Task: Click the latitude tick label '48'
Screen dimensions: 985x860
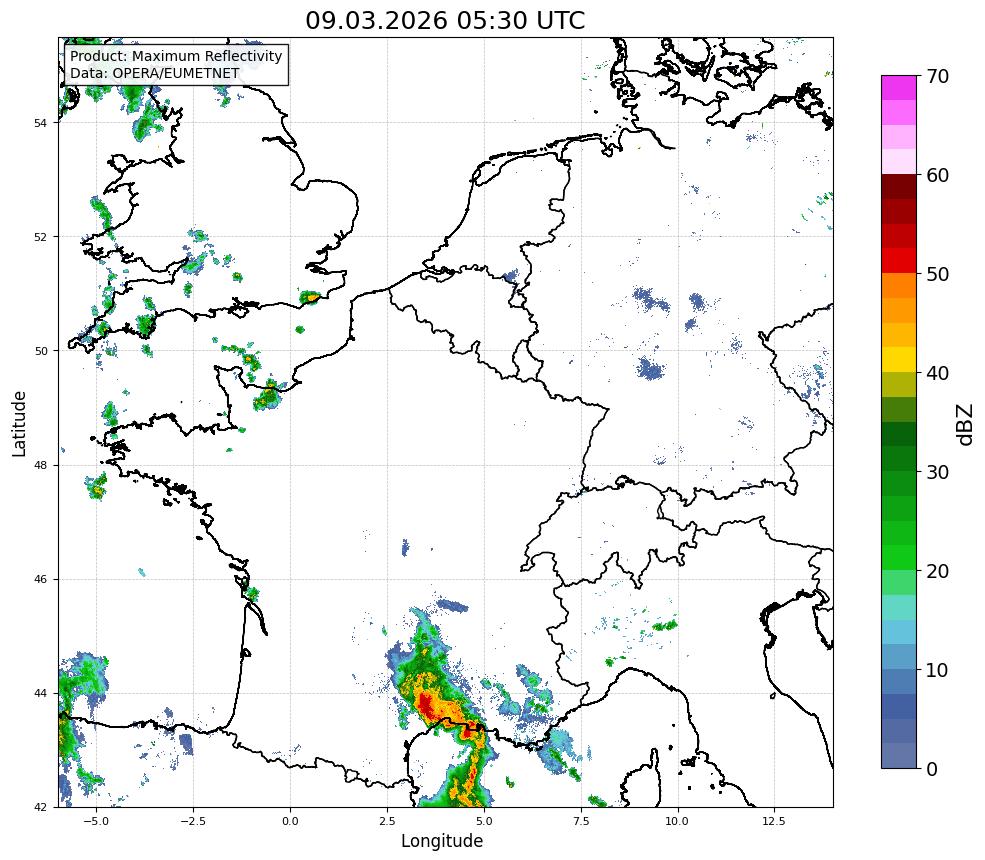Action: click(41, 465)
